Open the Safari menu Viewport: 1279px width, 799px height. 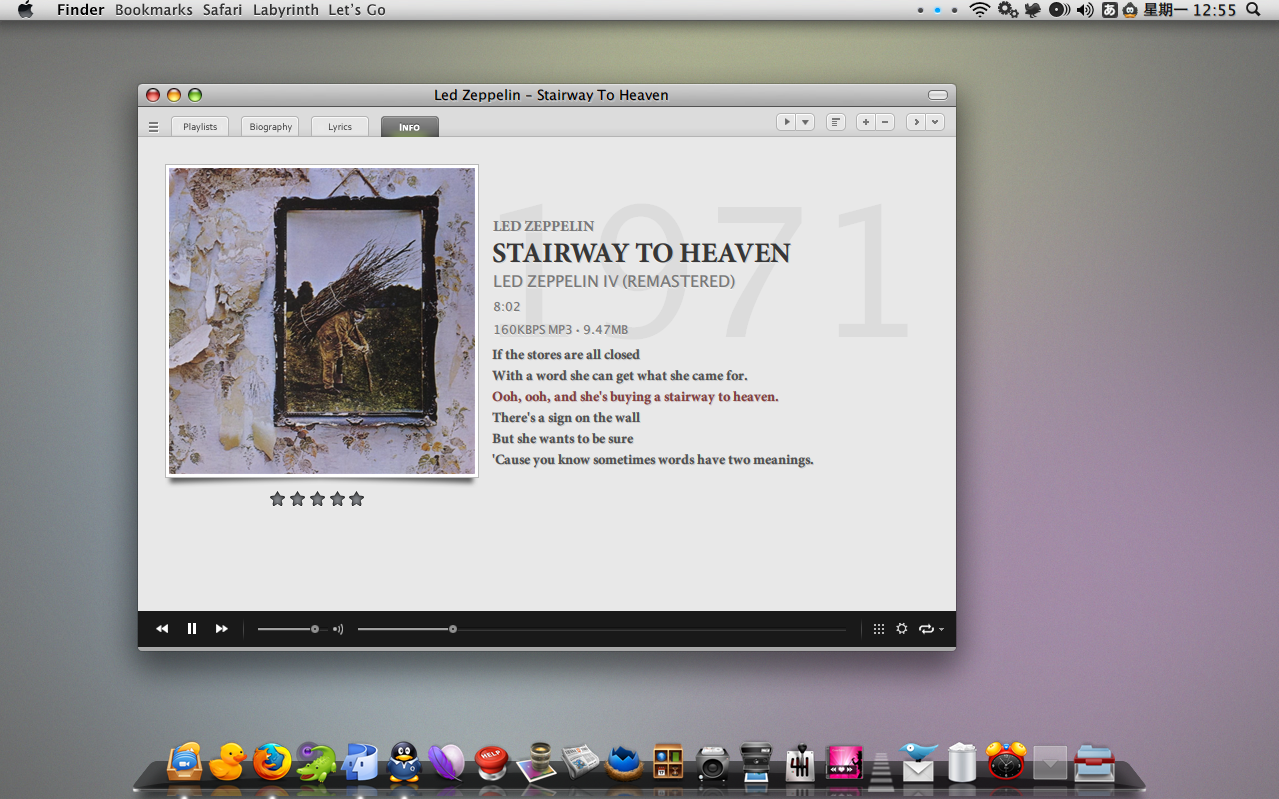click(x=223, y=10)
